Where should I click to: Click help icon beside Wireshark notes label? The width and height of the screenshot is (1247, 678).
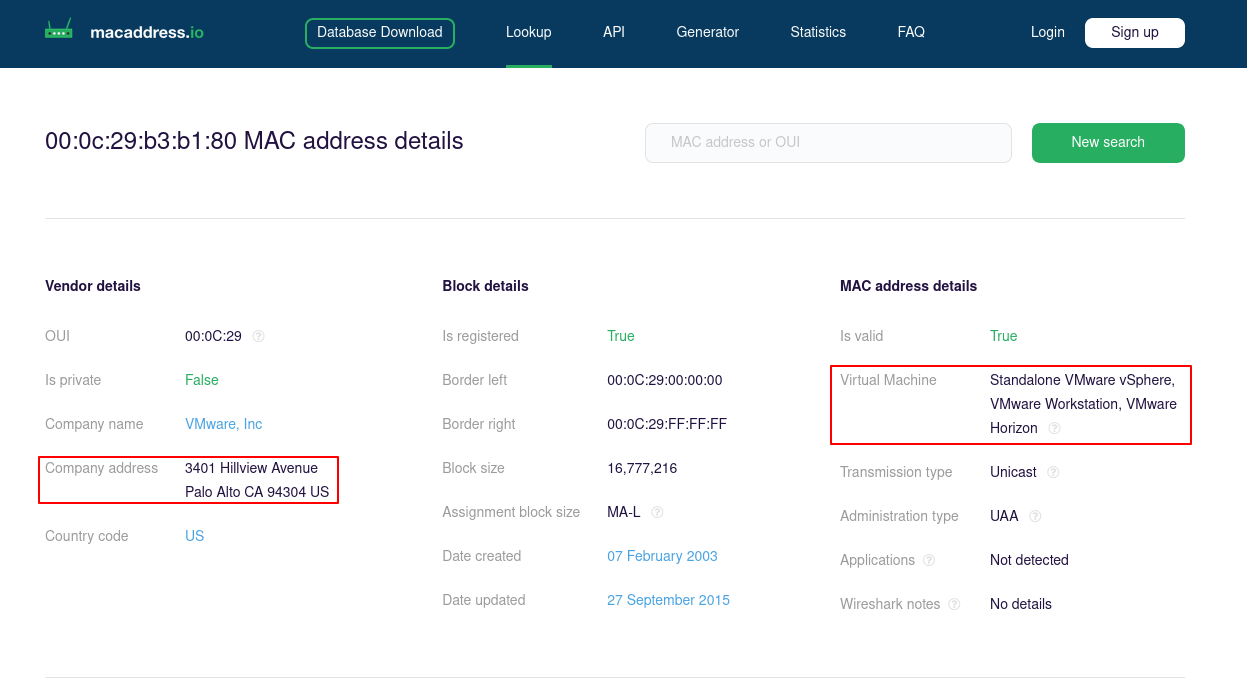coord(954,604)
